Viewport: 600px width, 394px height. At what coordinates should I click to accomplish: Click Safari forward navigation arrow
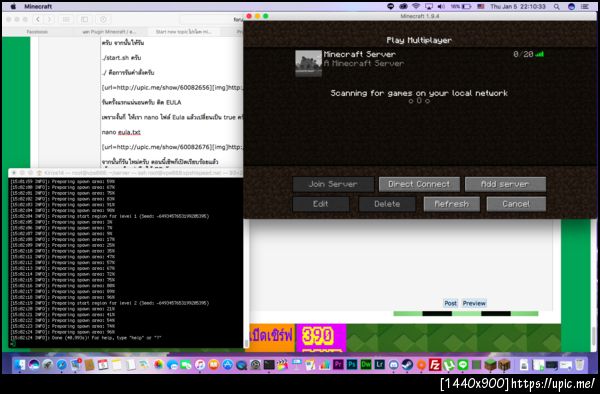coord(50,19)
